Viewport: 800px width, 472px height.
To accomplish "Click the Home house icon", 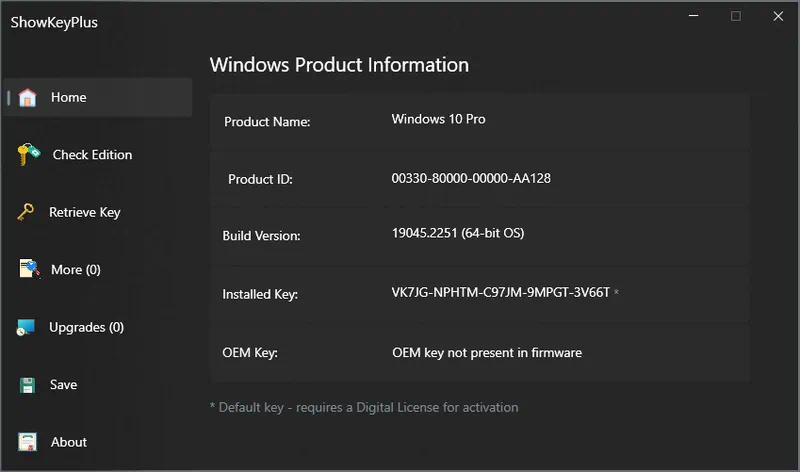I will tap(28, 97).
